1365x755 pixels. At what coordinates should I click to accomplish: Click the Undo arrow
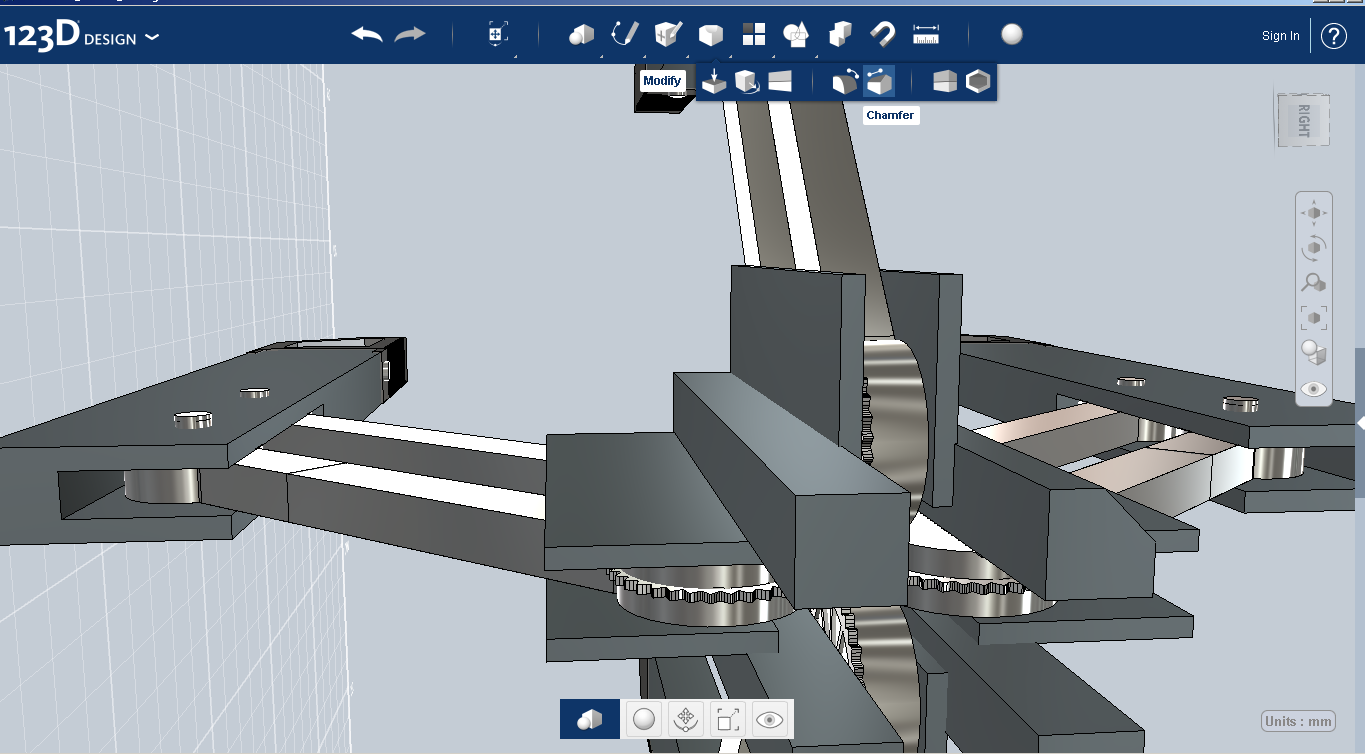(367, 35)
